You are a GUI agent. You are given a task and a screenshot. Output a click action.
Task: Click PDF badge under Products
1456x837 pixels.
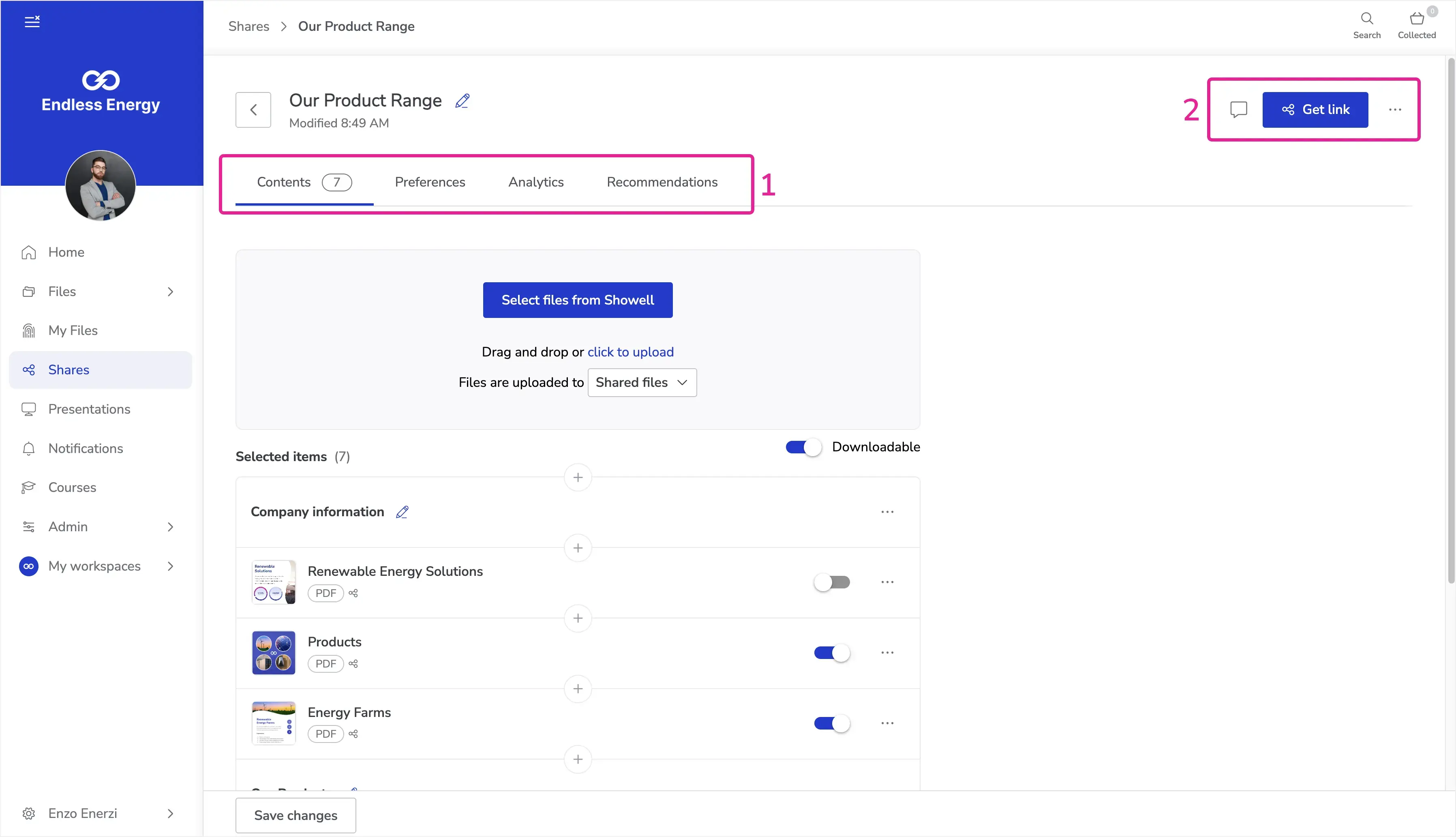(325, 663)
